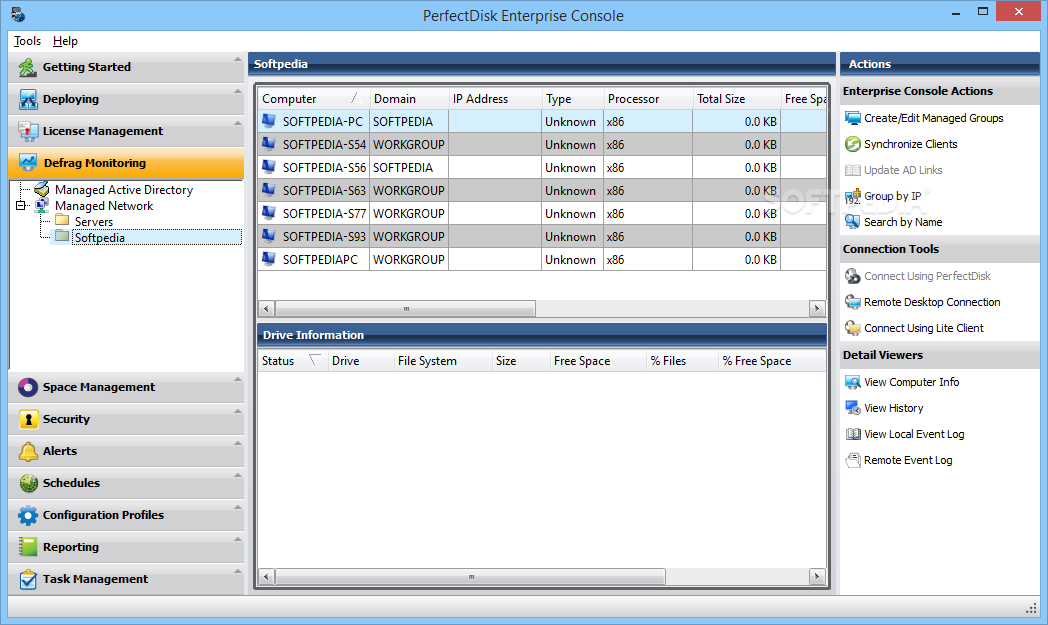Click the Getting Started running-man icon
This screenshot has height=625, width=1048.
(x=27, y=67)
